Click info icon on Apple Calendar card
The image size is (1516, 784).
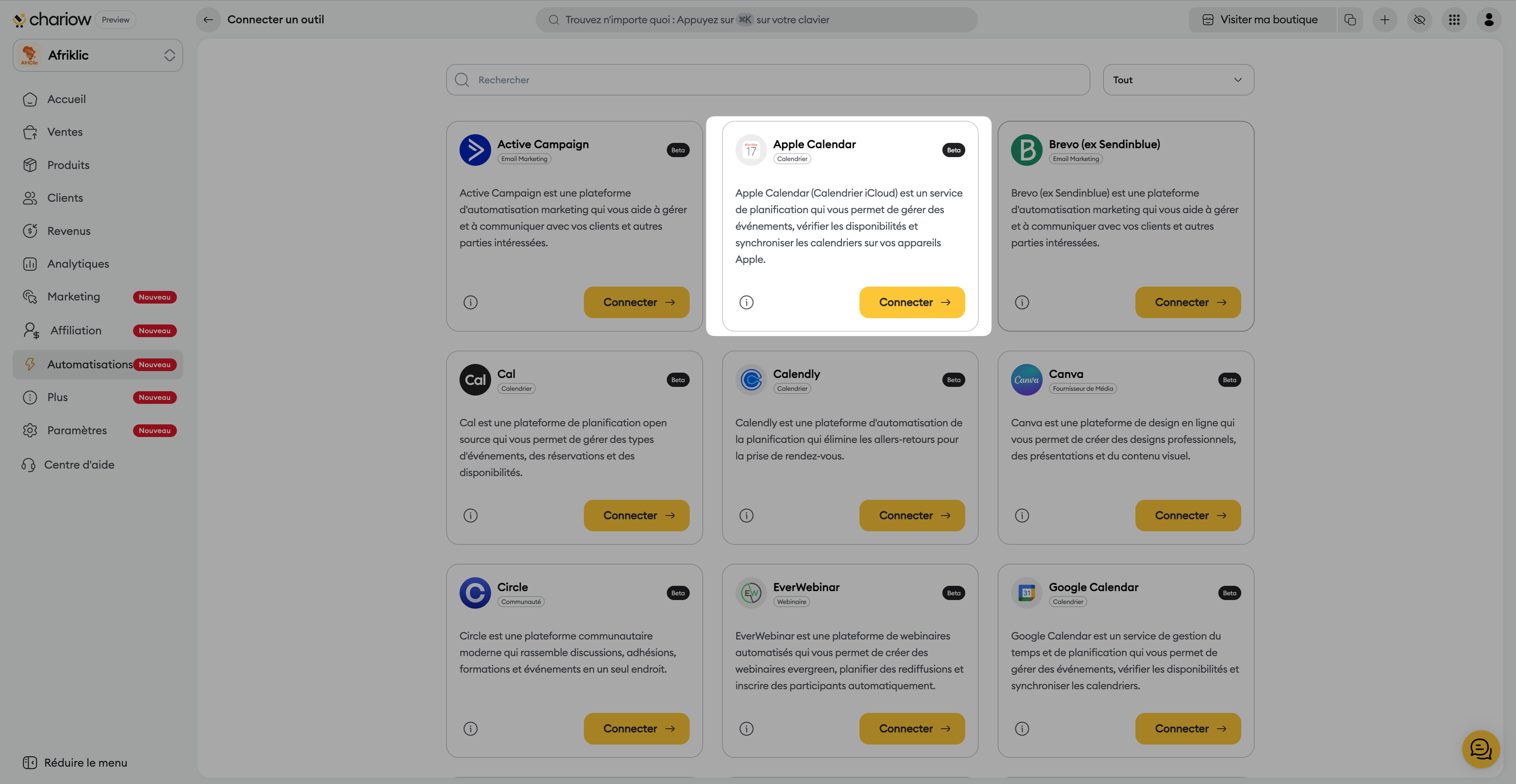click(746, 302)
